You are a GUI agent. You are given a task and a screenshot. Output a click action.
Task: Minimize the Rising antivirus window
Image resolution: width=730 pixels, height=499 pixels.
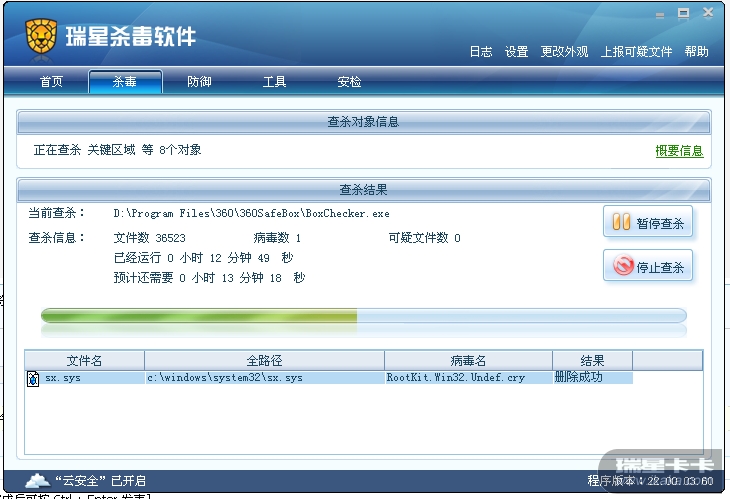(660, 15)
